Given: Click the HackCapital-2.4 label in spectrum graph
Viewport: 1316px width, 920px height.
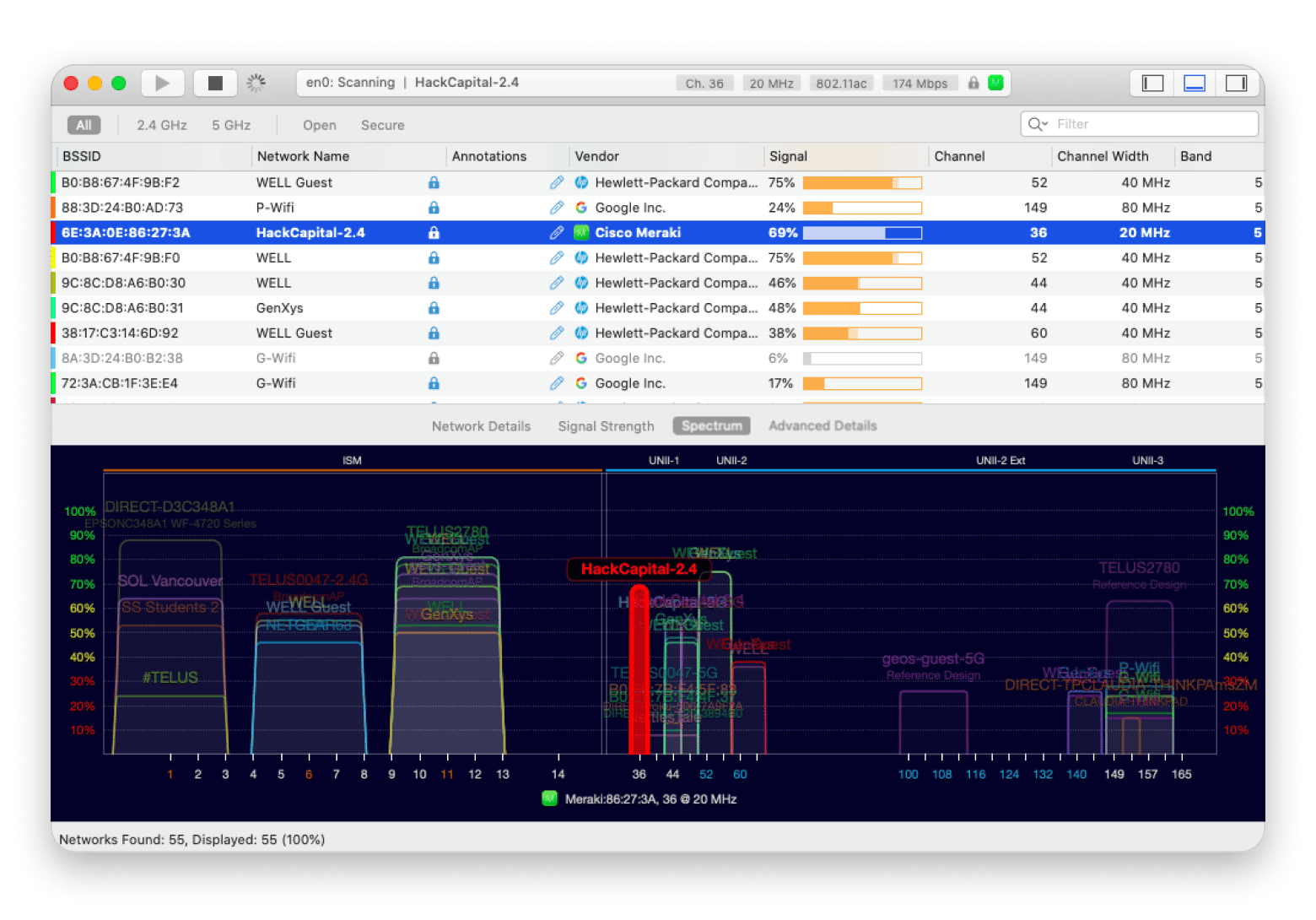Looking at the screenshot, I should point(639,569).
